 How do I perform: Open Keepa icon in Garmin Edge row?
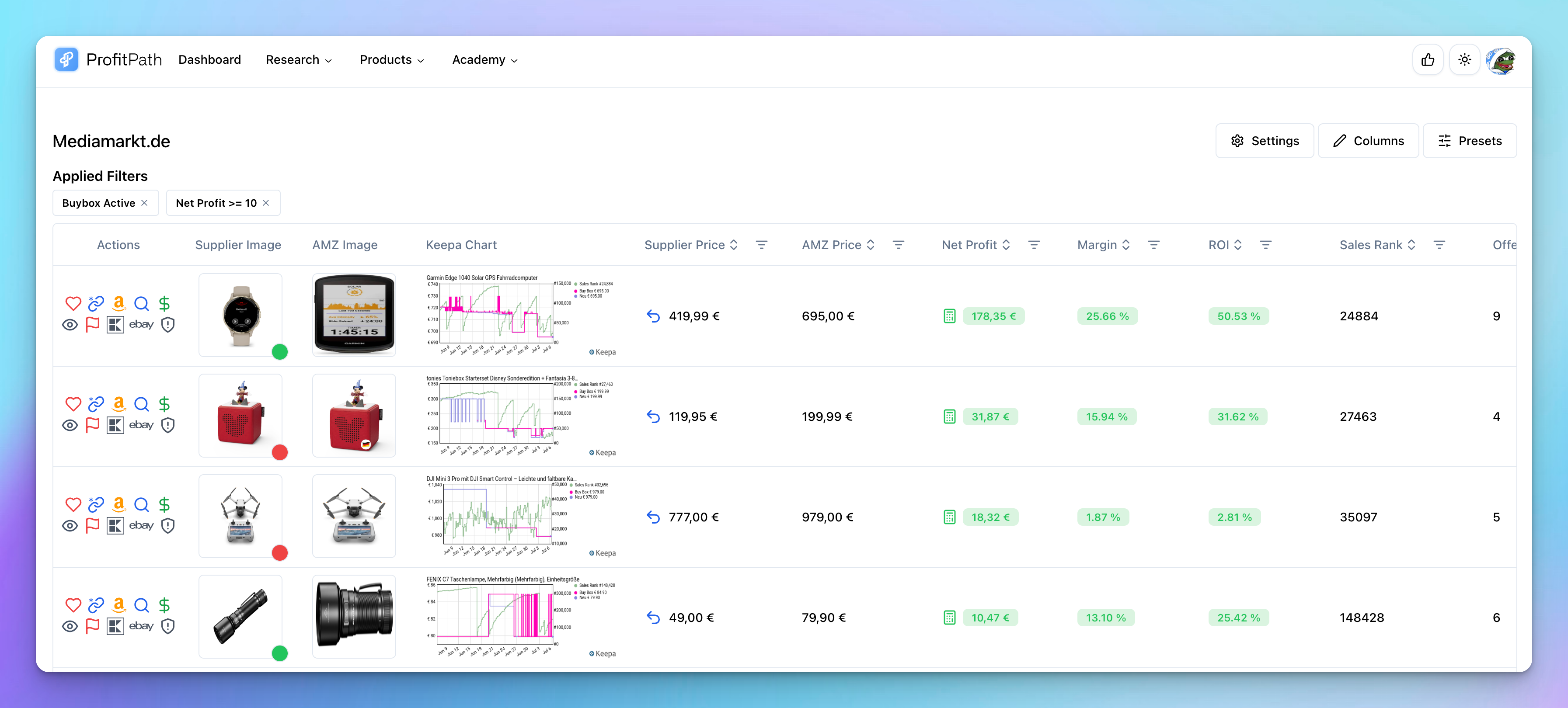pyautogui.click(x=115, y=325)
